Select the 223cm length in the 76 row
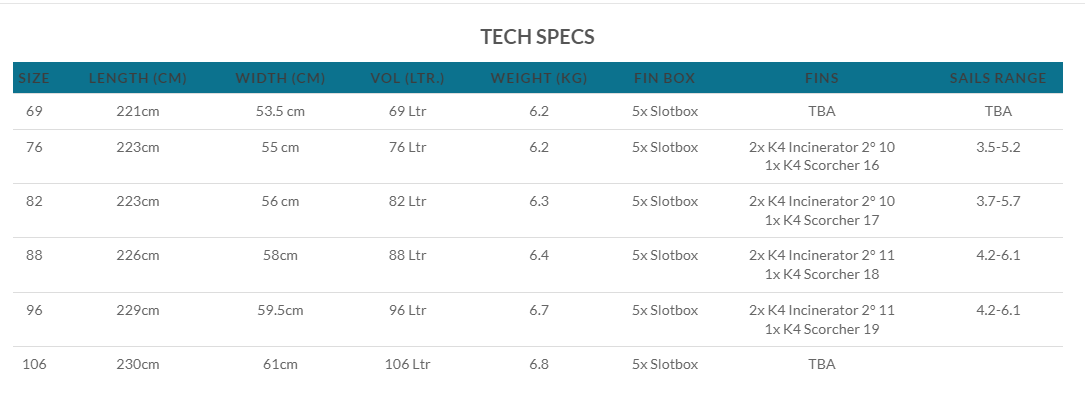The height and width of the screenshot is (415, 1085). pyautogui.click(x=138, y=147)
